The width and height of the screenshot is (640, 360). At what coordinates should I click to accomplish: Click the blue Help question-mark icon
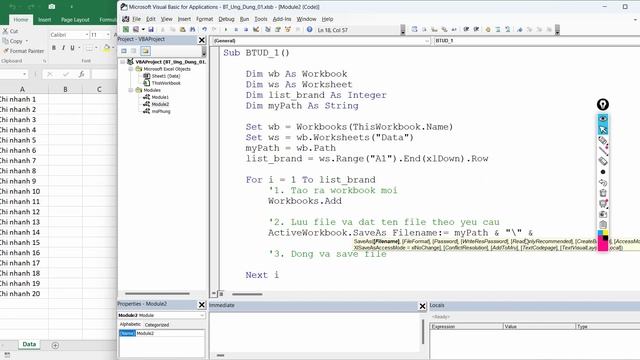coord(309,29)
